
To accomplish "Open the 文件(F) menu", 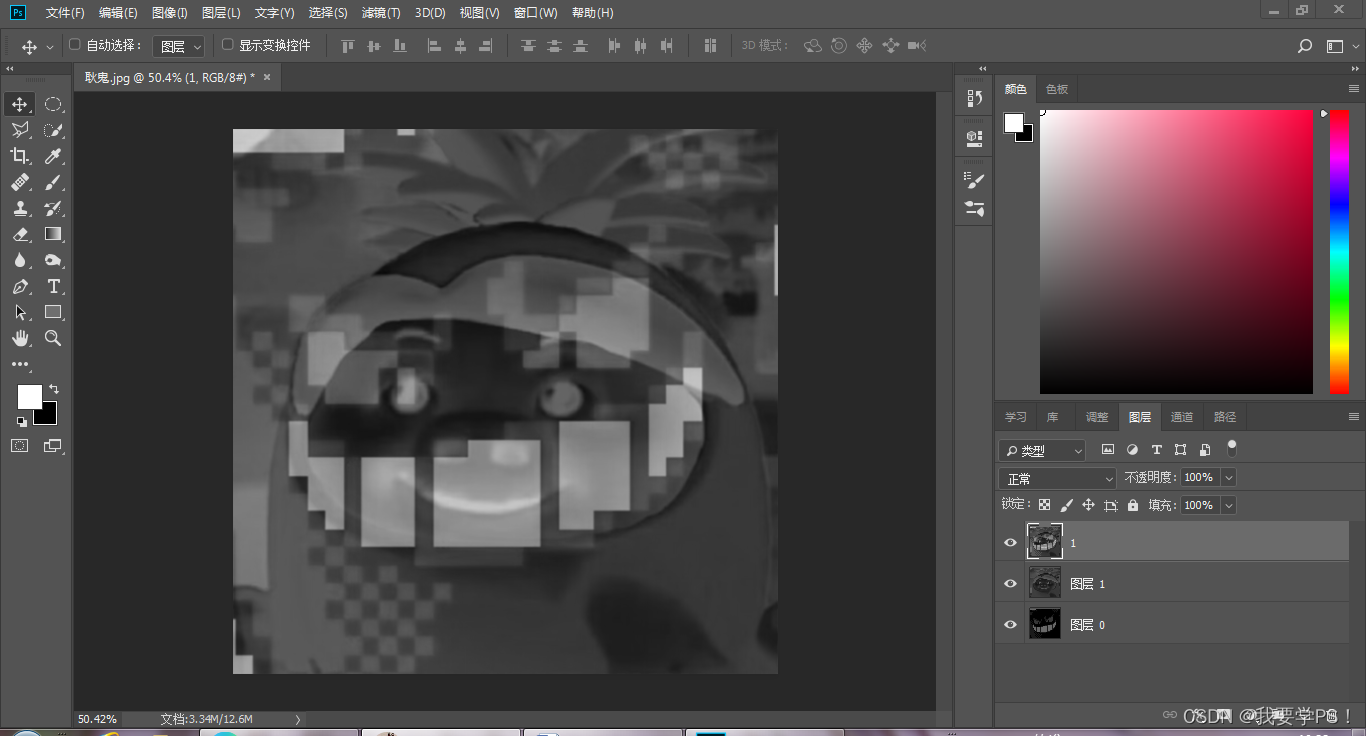I will point(65,13).
